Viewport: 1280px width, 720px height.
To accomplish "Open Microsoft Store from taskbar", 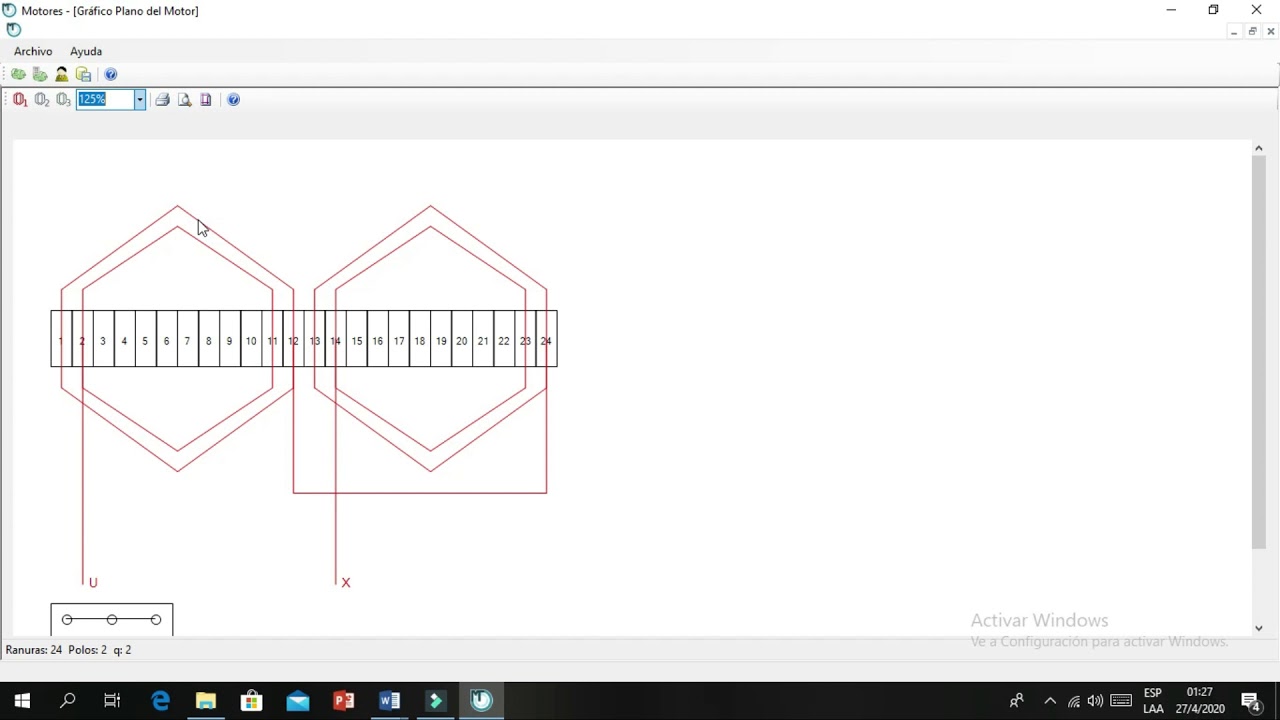I will [x=251, y=700].
